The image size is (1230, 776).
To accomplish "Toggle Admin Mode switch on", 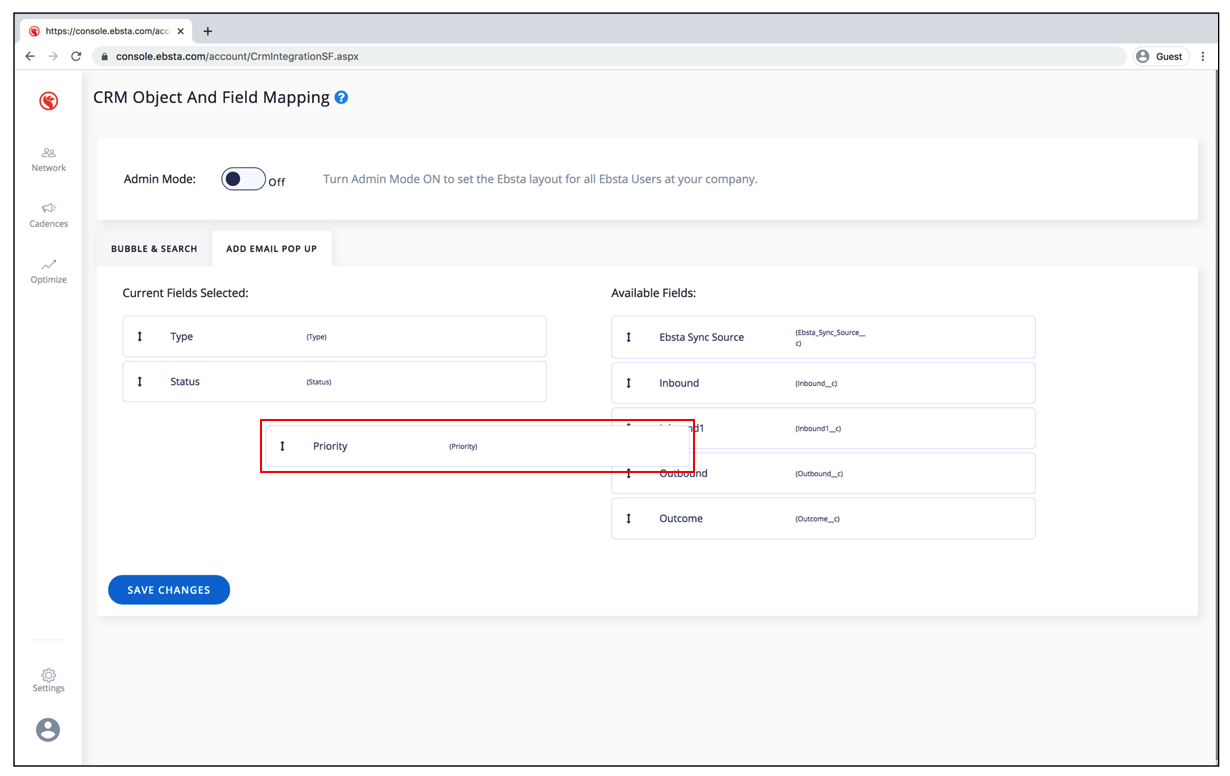I will 243,179.
